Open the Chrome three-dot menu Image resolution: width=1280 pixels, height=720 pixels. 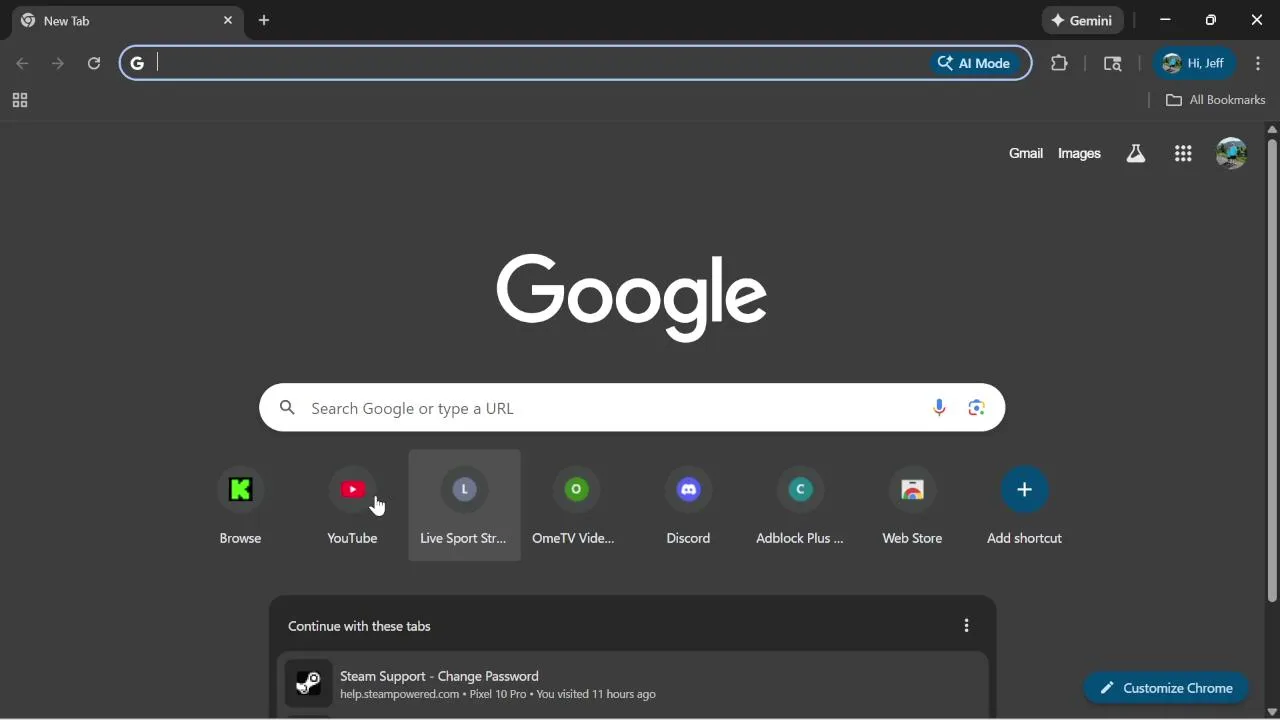[x=1258, y=63]
